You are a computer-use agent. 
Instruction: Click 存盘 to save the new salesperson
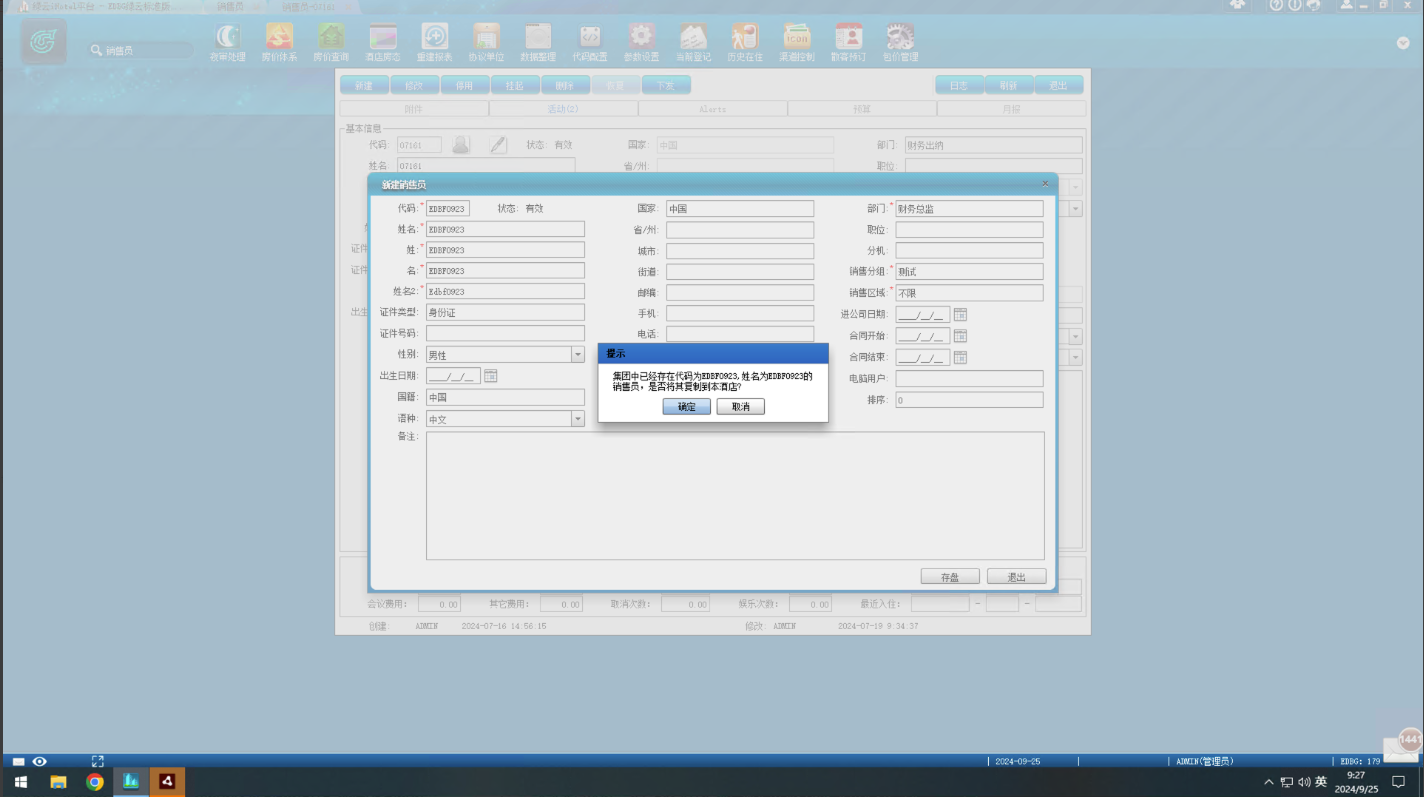[950, 577]
